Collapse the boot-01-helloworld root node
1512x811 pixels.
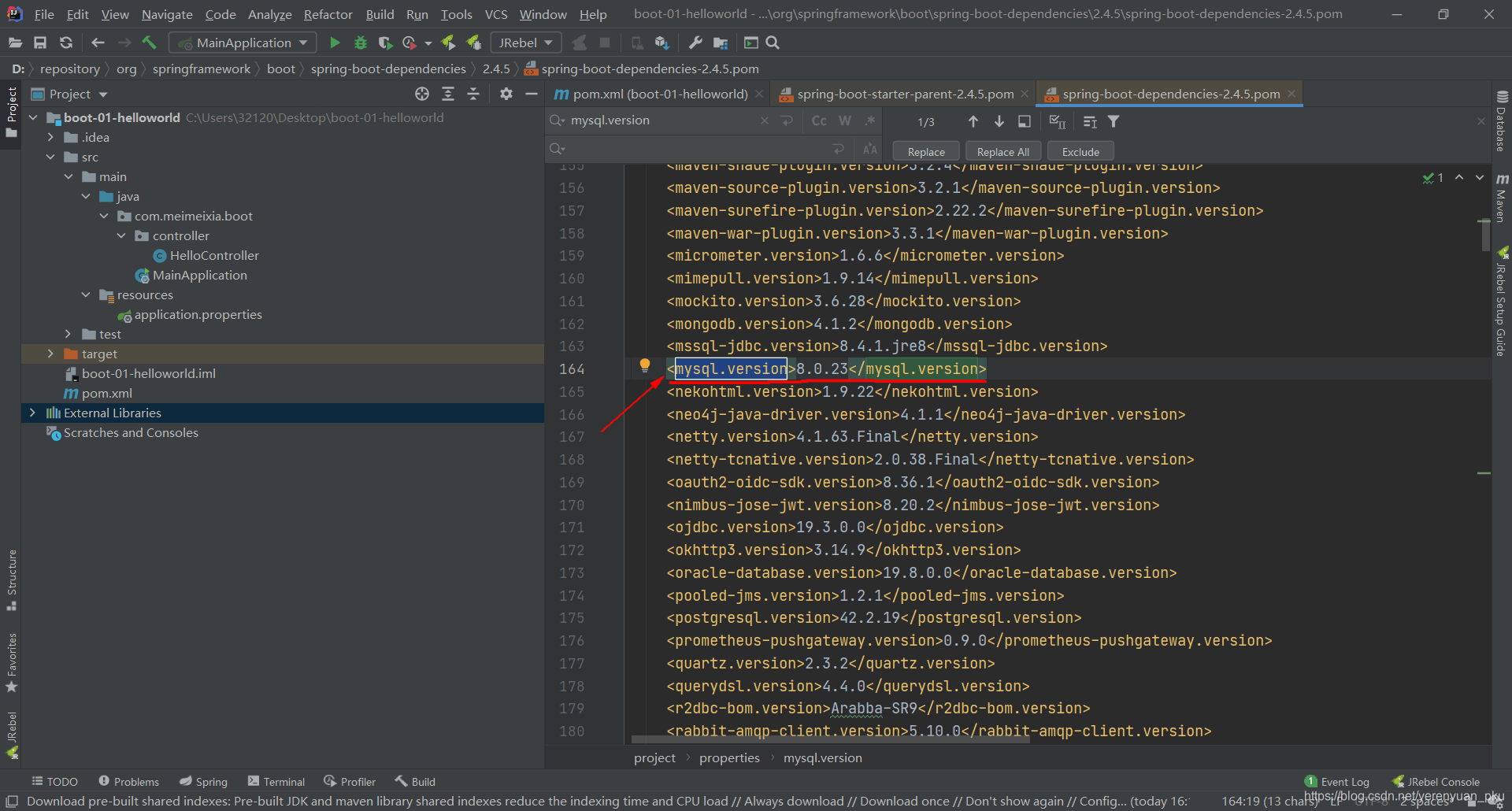pyautogui.click(x=33, y=117)
